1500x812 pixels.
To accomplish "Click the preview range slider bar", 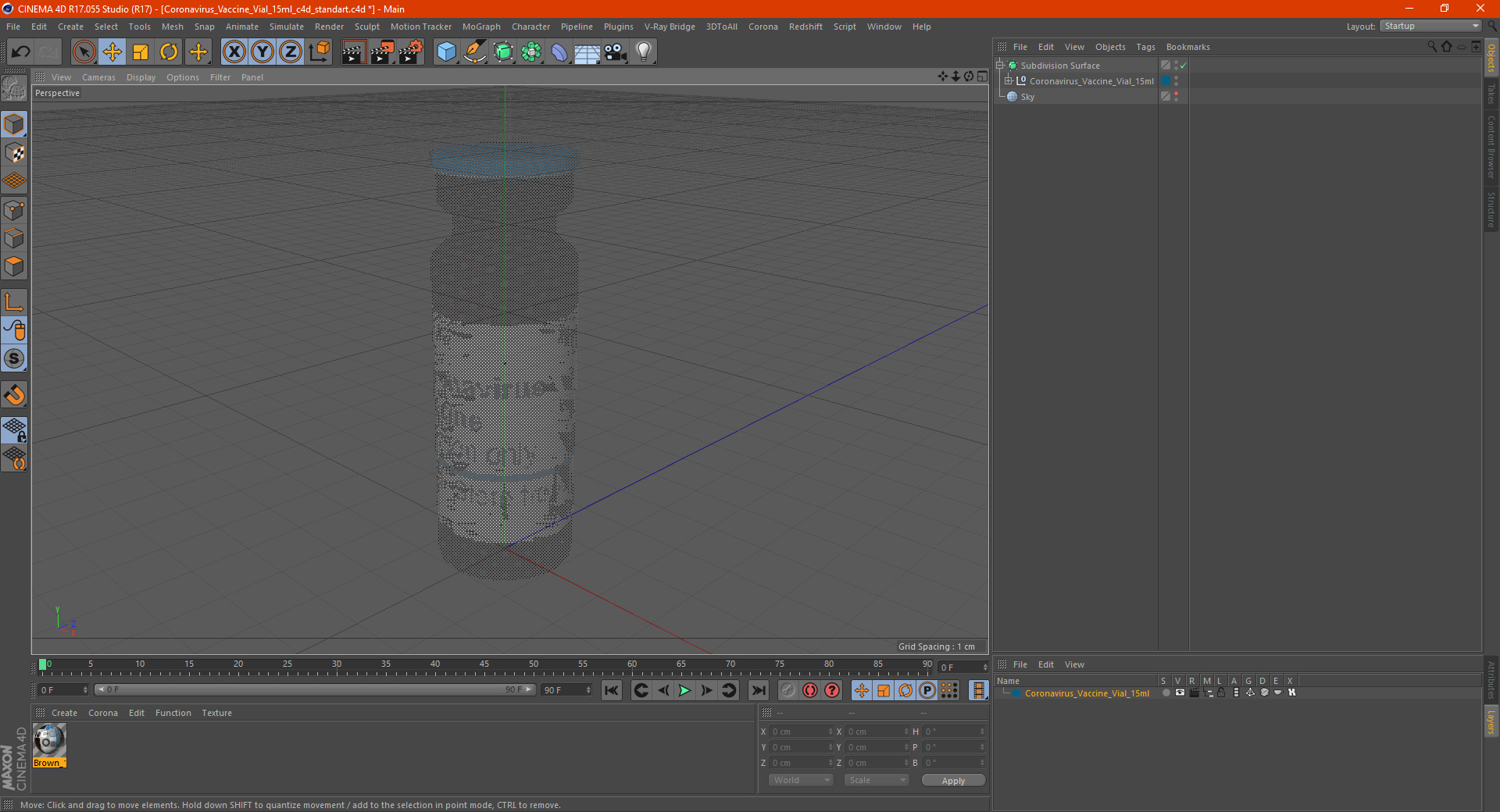I will (315, 689).
